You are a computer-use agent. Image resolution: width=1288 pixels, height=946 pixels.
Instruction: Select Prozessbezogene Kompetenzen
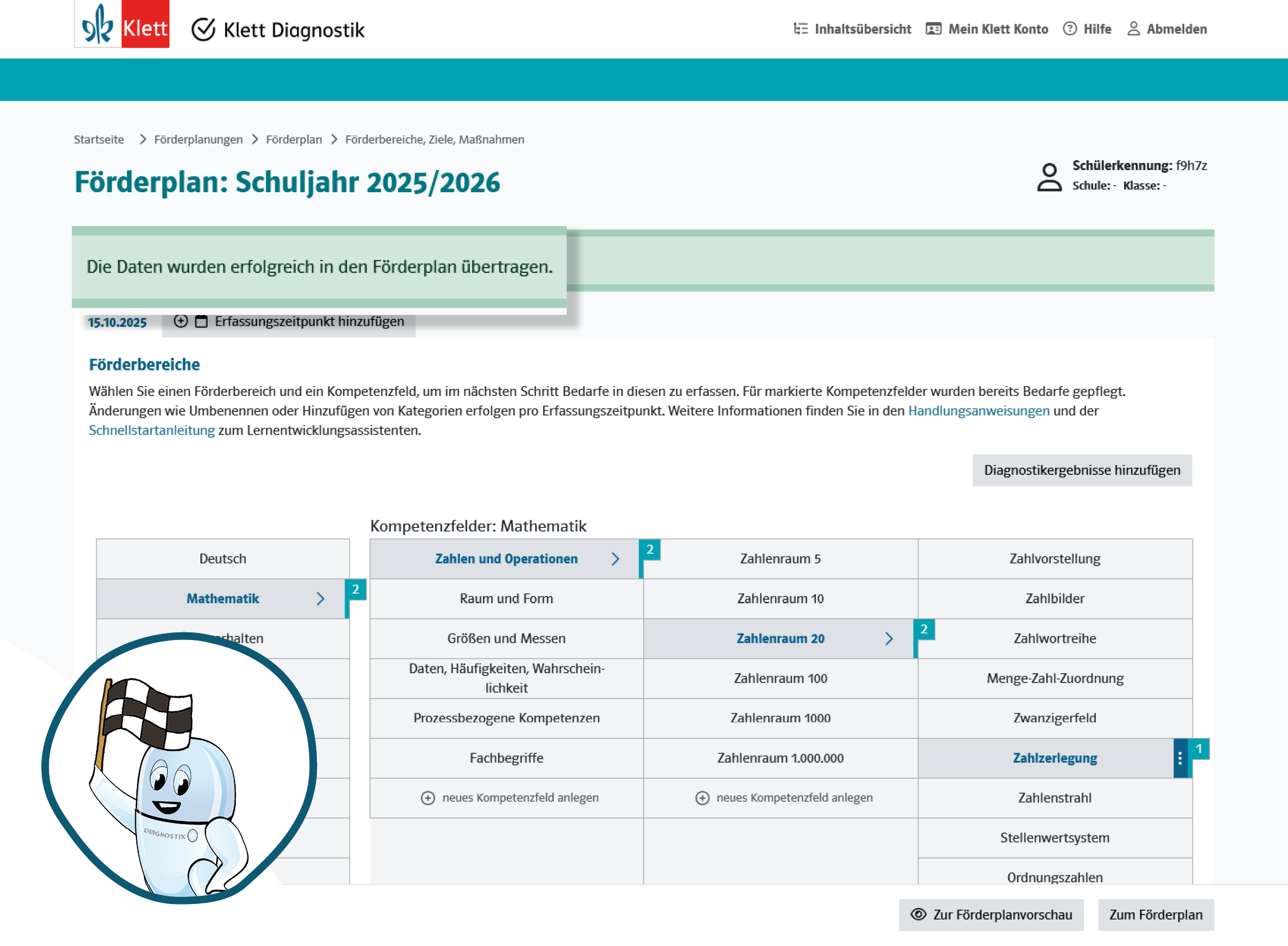pos(507,718)
